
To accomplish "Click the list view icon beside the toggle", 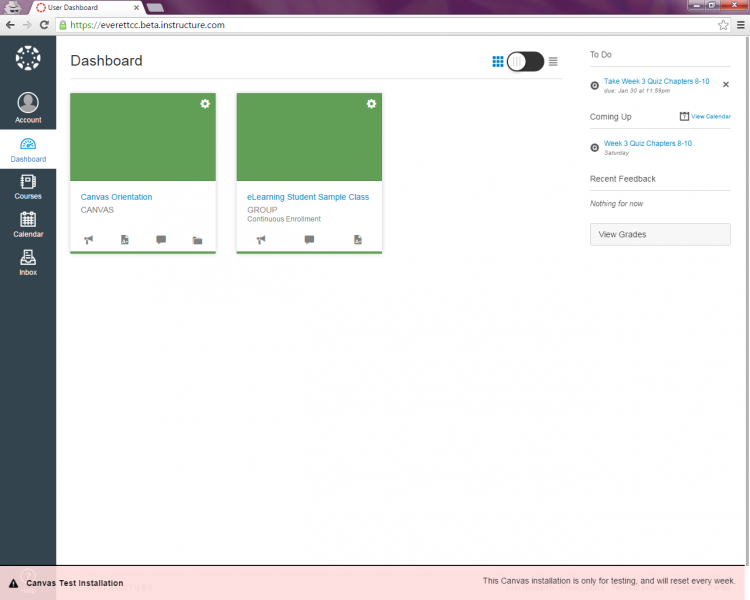I will point(553,61).
